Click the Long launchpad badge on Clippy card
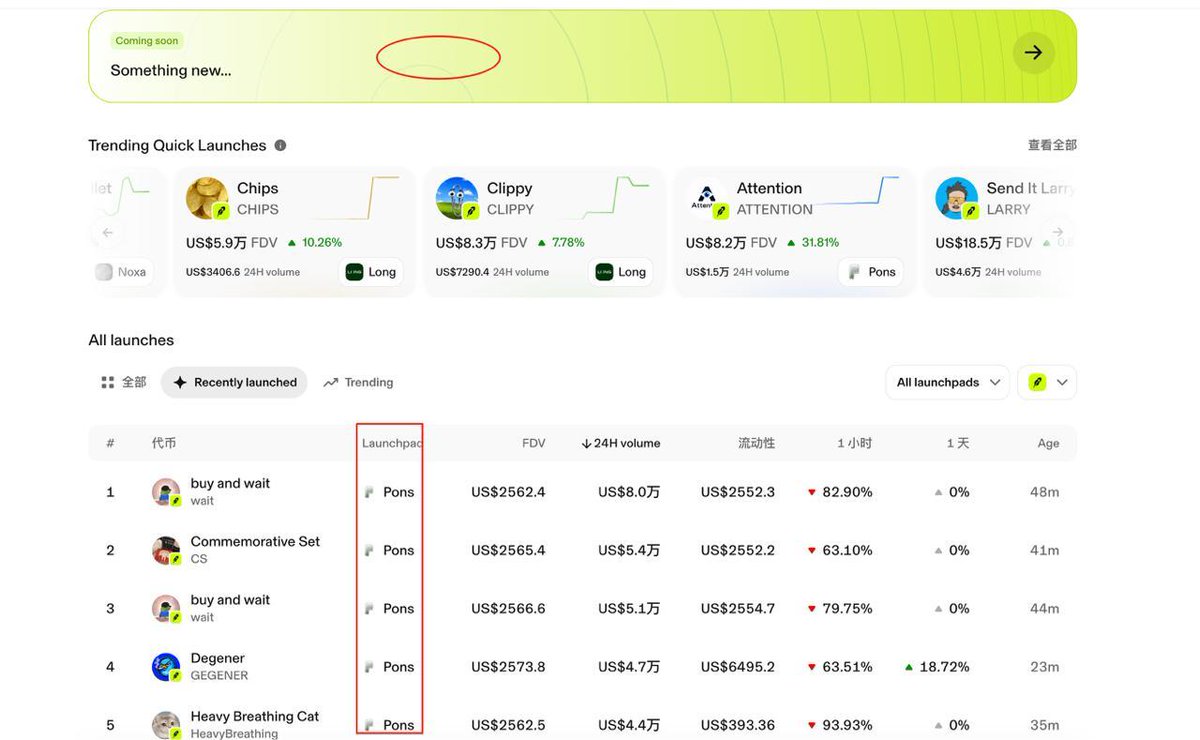The width and height of the screenshot is (1200, 740). 621,272
